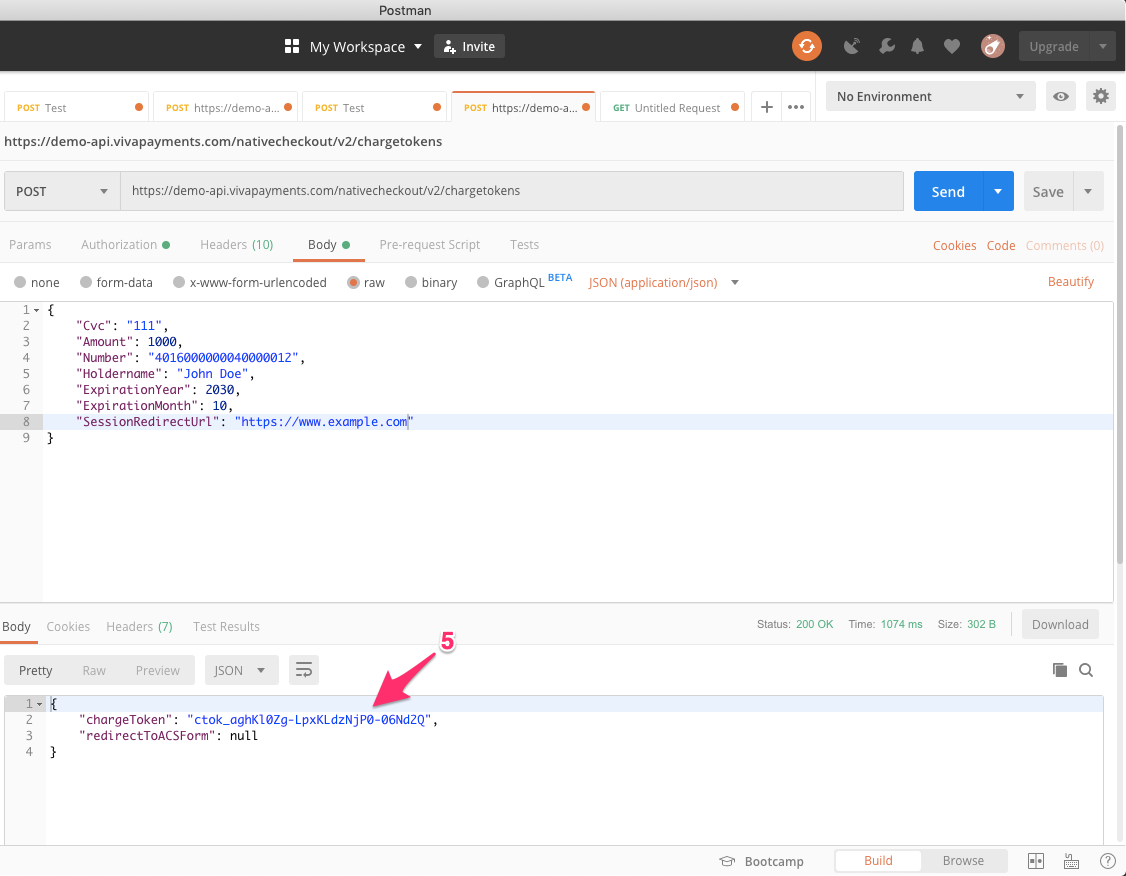
Task: Click the workspace grid icon
Action: tap(292, 47)
